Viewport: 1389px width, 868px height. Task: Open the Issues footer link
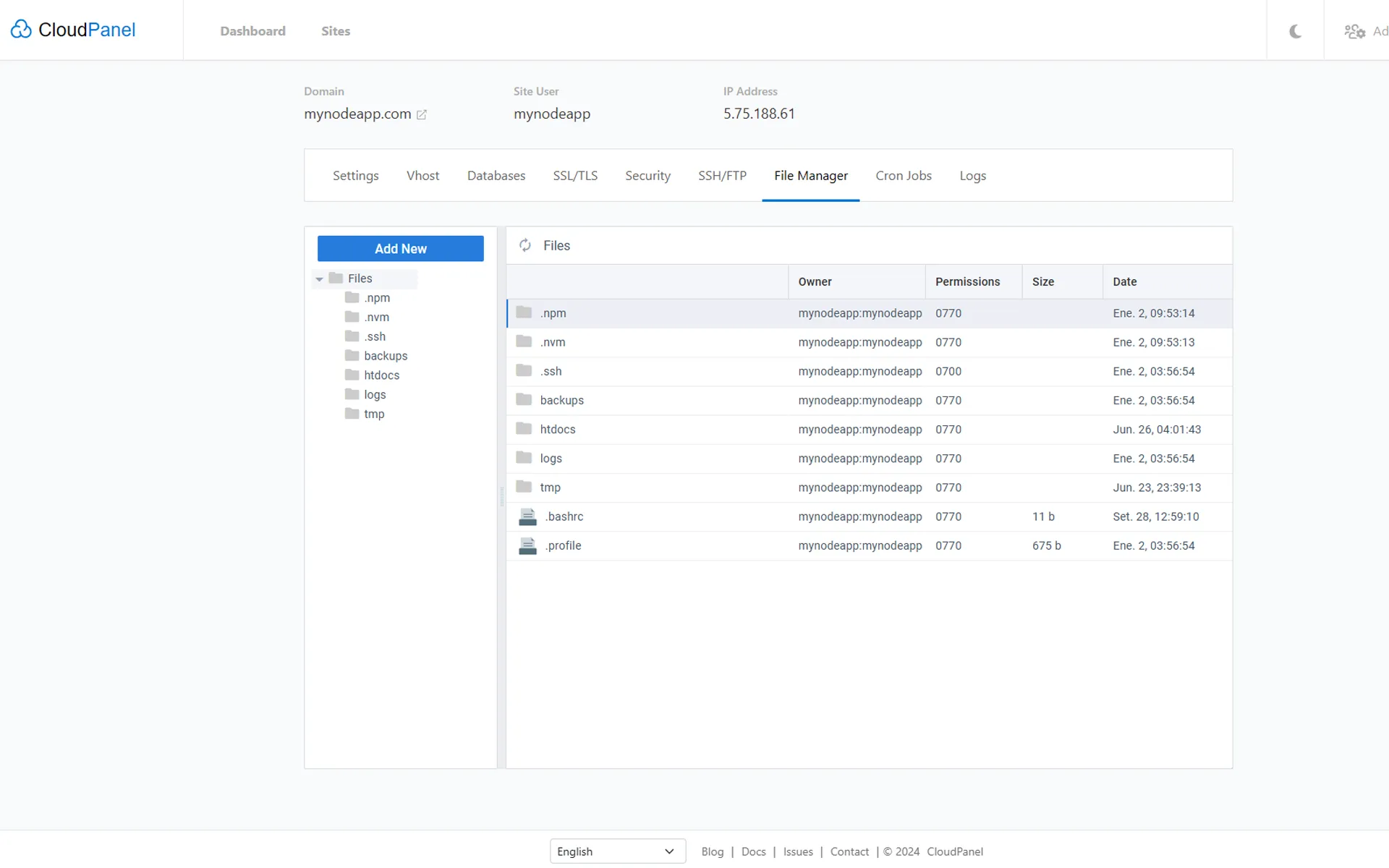(x=798, y=851)
